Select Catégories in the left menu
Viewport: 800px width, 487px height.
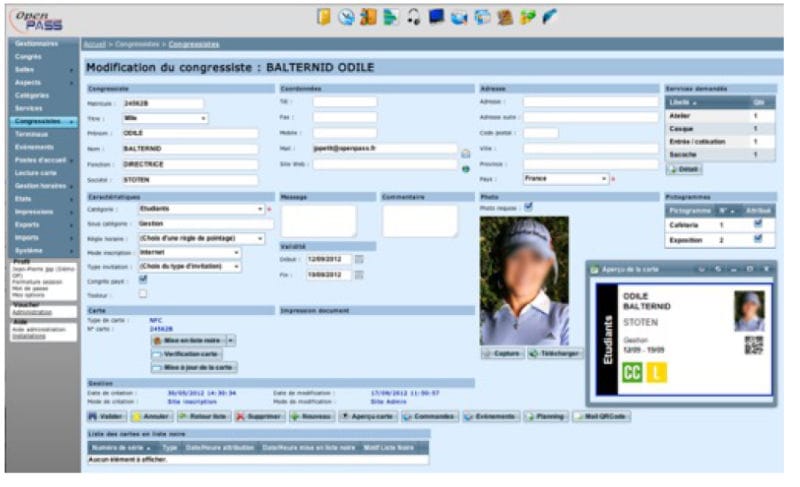click(x=32, y=95)
